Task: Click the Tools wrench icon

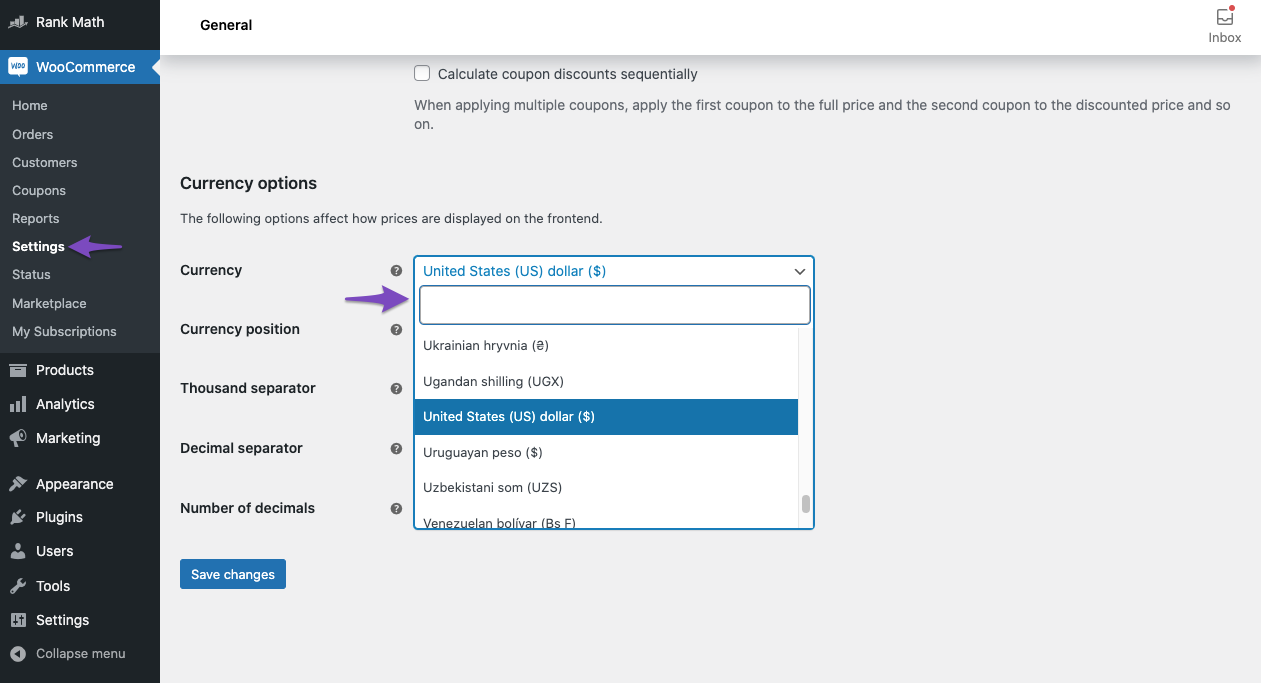Action: (18, 586)
